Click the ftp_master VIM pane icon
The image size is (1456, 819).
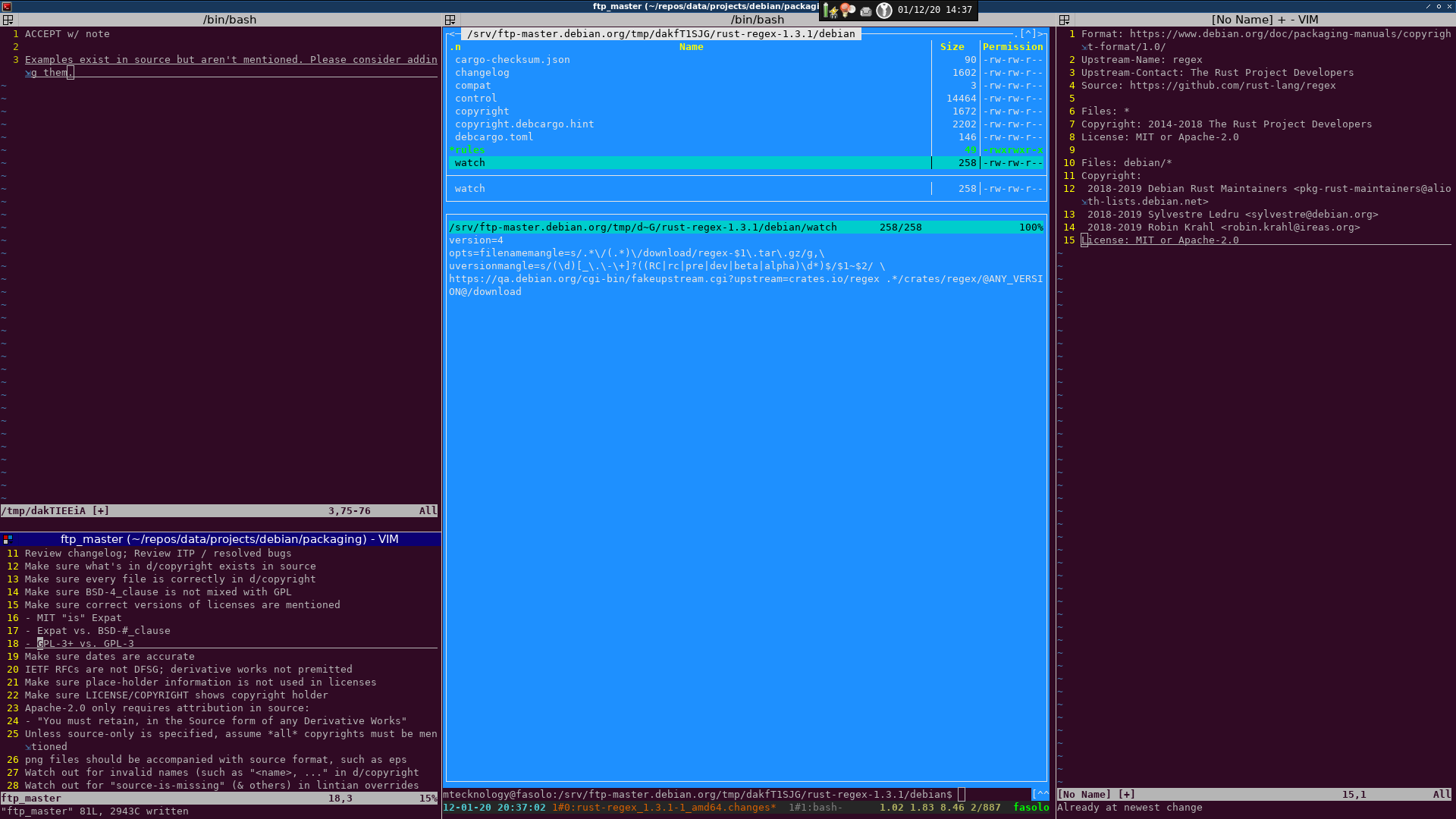click(x=8, y=539)
